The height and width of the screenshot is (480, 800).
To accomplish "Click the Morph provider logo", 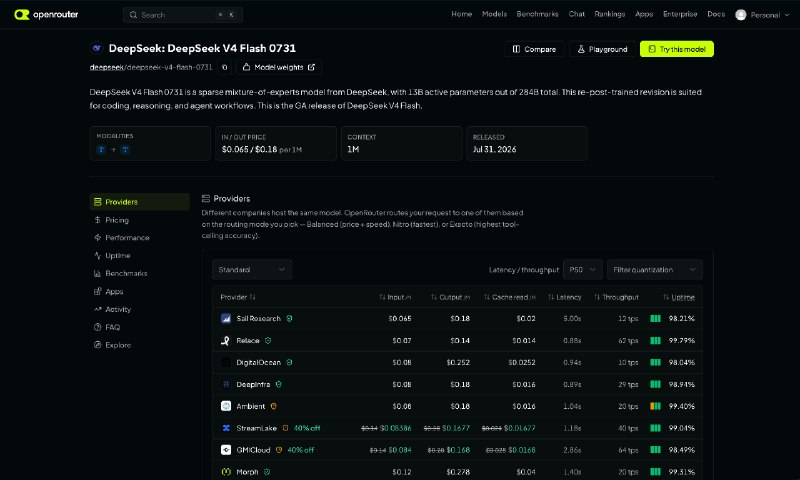I will point(226,472).
